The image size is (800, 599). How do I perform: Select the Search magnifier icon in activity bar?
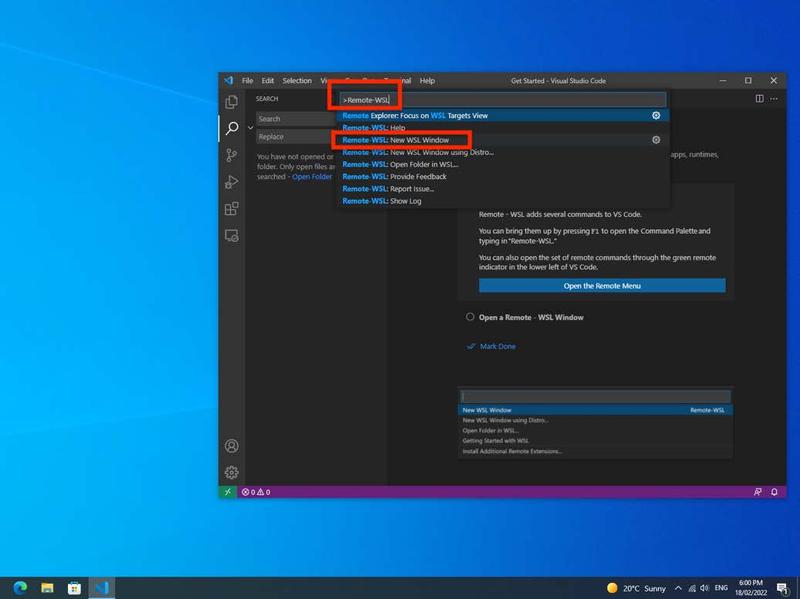[x=232, y=128]
